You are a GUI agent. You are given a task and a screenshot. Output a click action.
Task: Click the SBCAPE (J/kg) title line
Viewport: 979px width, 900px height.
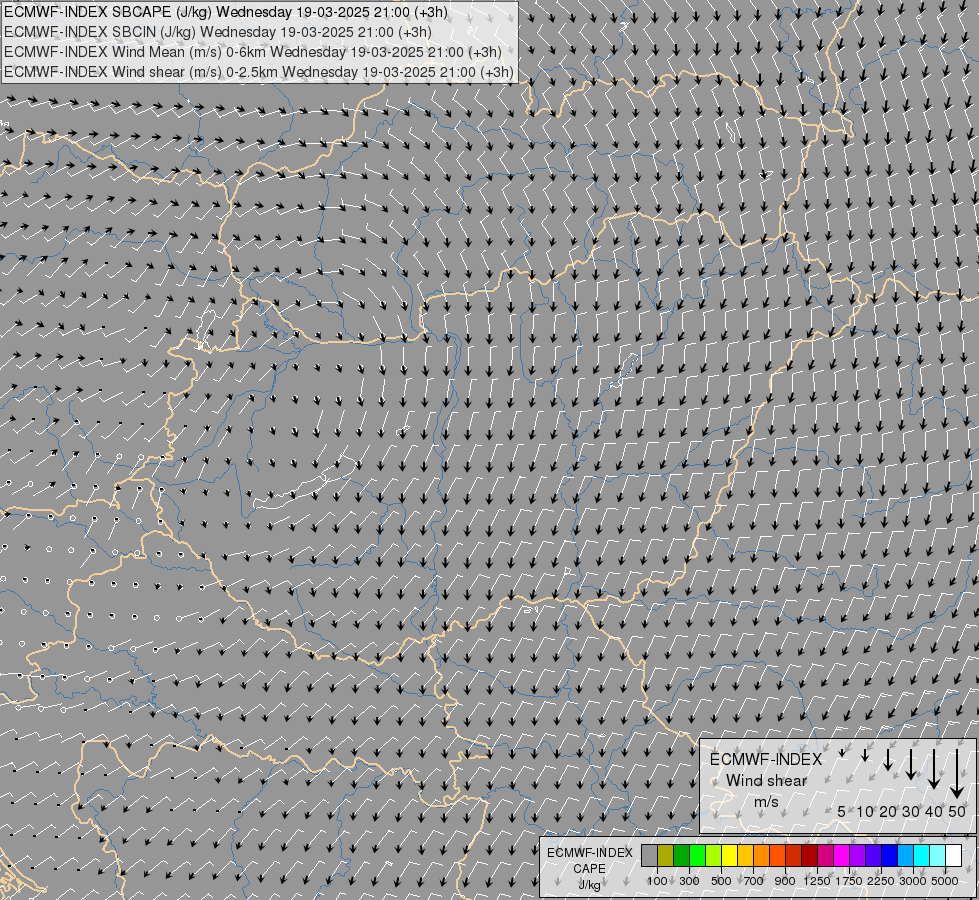[x=226, y=12]
